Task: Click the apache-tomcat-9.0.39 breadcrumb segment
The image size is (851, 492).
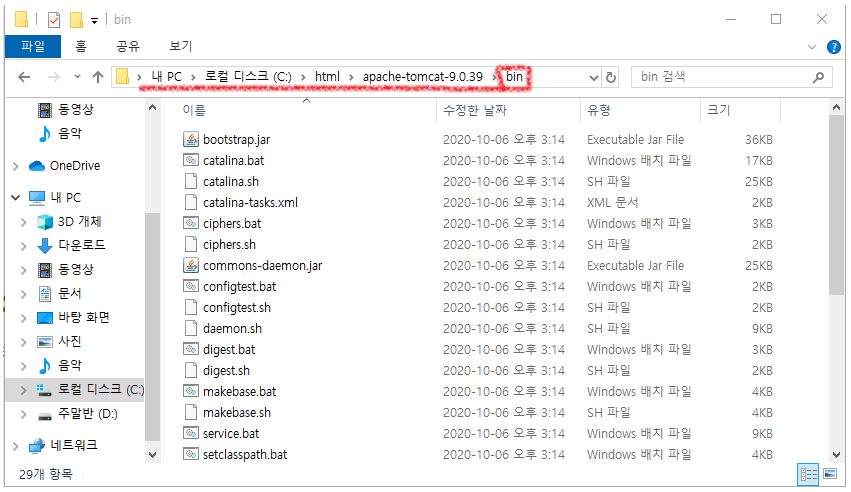Action: click(423, 77)
